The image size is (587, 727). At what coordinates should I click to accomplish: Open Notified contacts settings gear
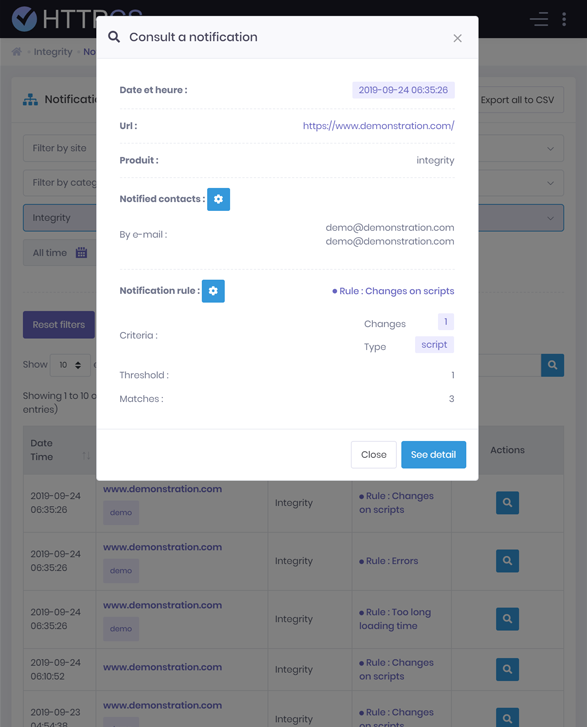coord(218,199)
